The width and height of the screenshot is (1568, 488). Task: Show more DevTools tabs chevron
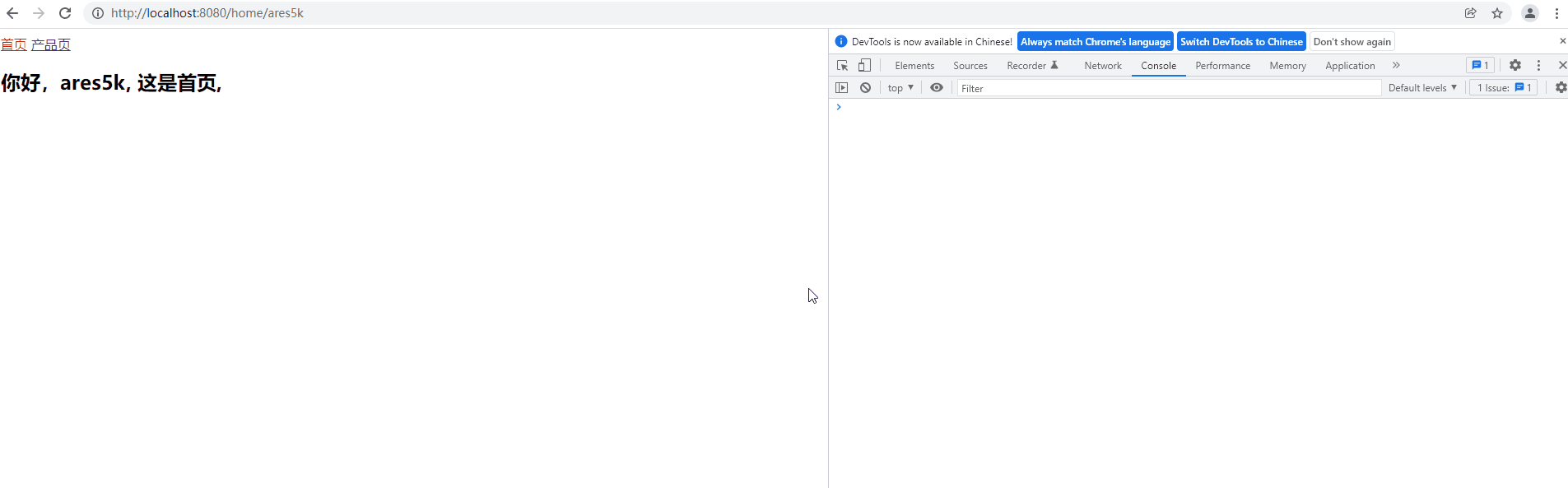click(1396, 65)
